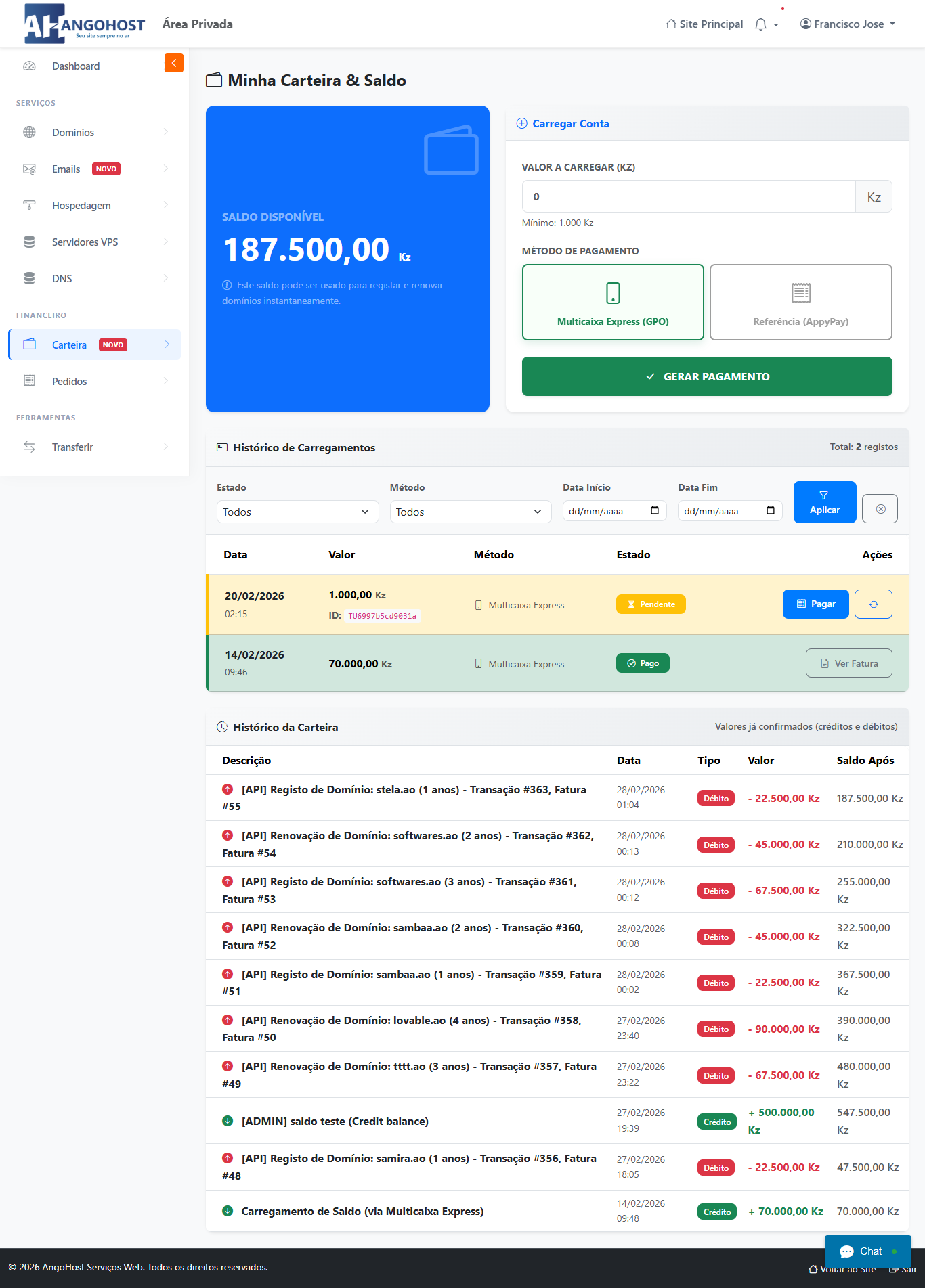Click the Dashboard gauge icon
This screenshot has width=925, height=1288.
[x=29, y=66]
